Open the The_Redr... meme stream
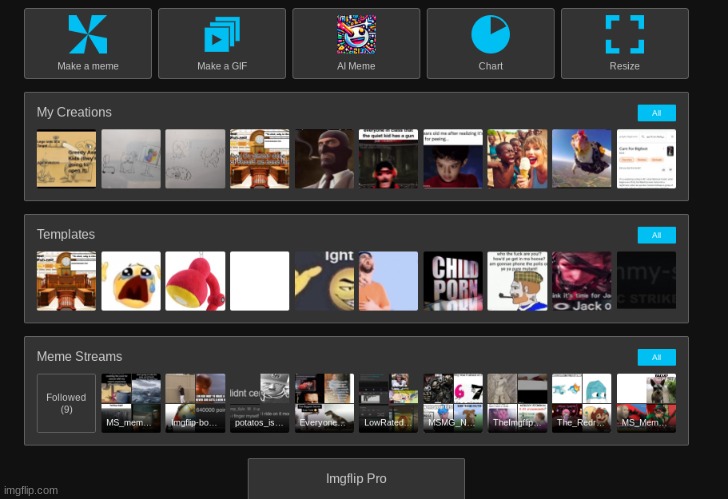This screenshot has width=728, height=499. coord(581,403)
